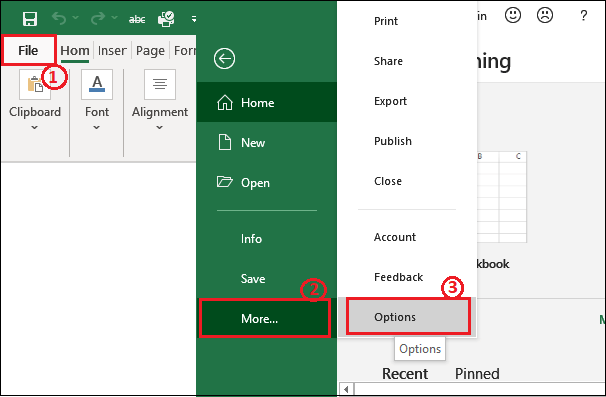Open Customize Quick Access Toolbar dropdown arrow
The height and width of the screenshot is (397, 606).
tap(194, 19)
